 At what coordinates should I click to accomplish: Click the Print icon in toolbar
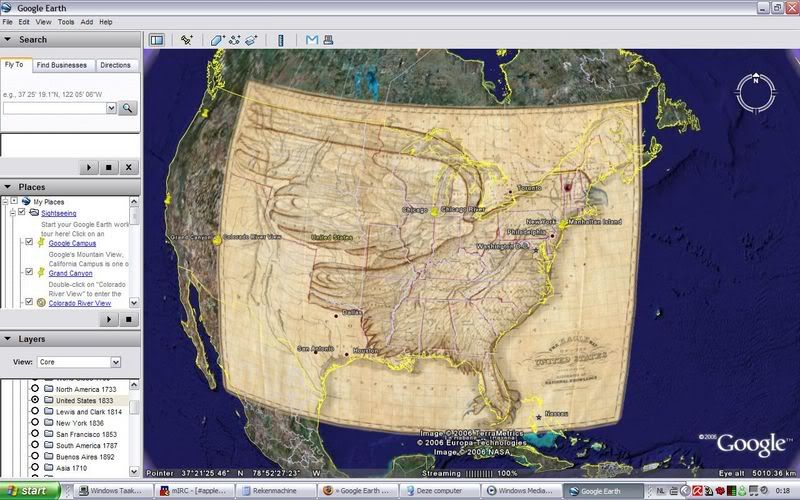pos(328,39)
